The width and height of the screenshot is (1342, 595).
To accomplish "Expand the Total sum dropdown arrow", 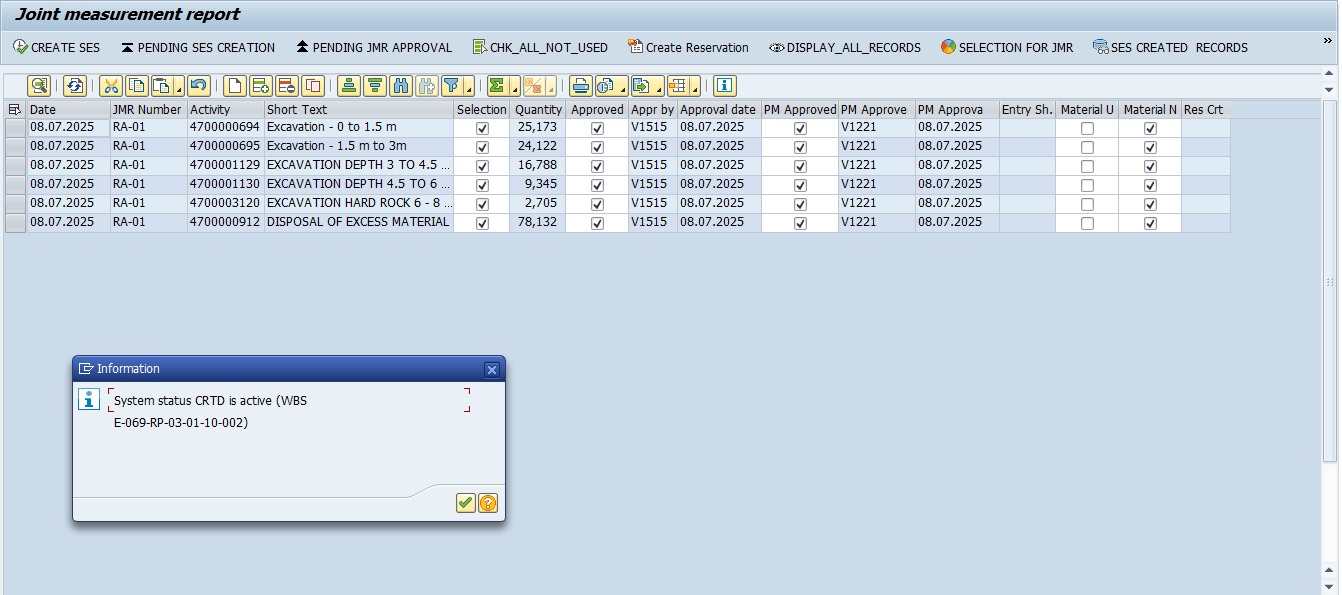I will pyautogui.click(x=514, y=89).
